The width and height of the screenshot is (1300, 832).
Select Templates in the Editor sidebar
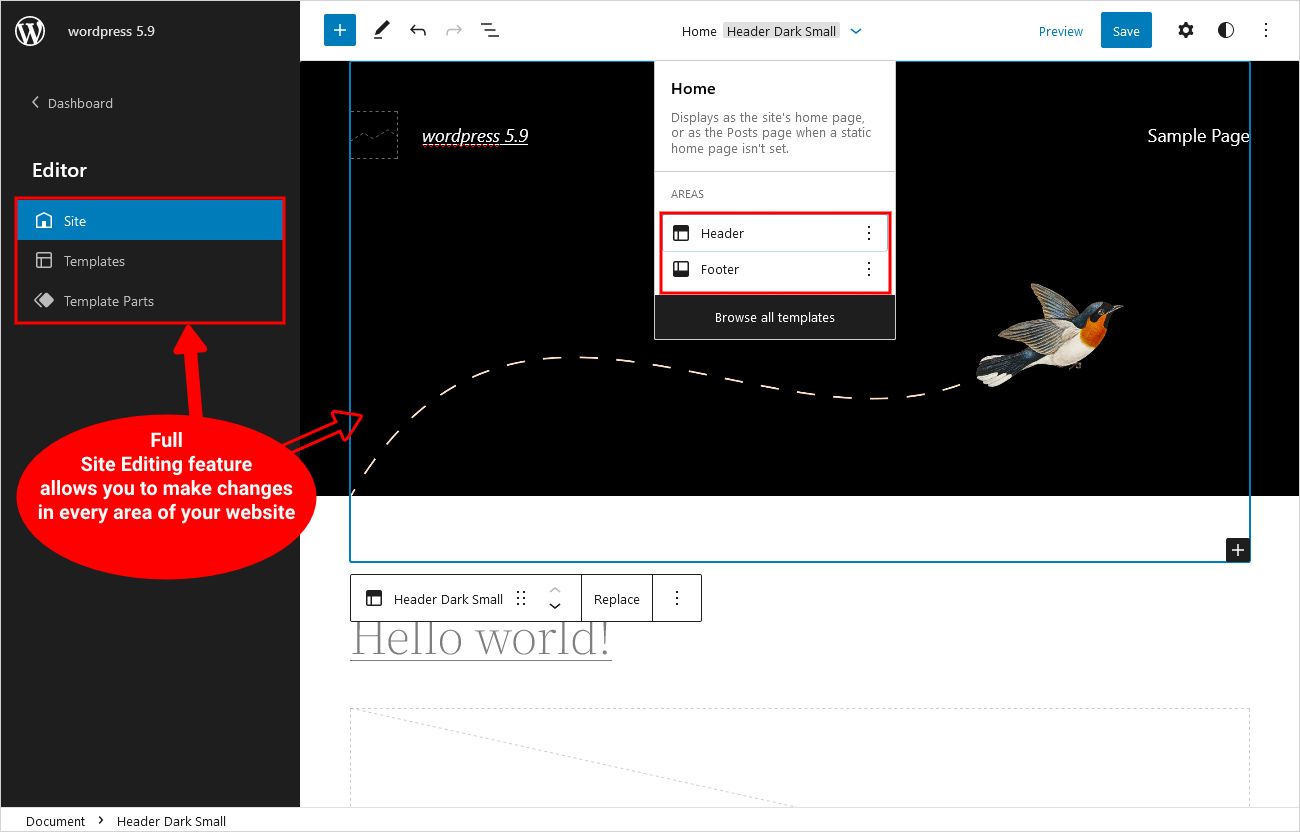(94, 261)
